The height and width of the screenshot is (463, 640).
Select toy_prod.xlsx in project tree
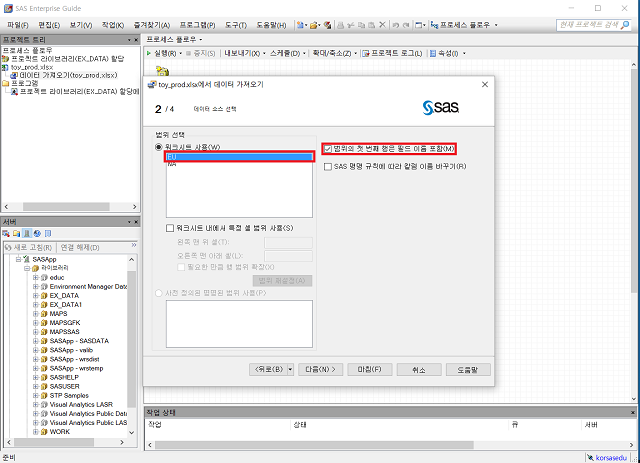click(32, 67)
